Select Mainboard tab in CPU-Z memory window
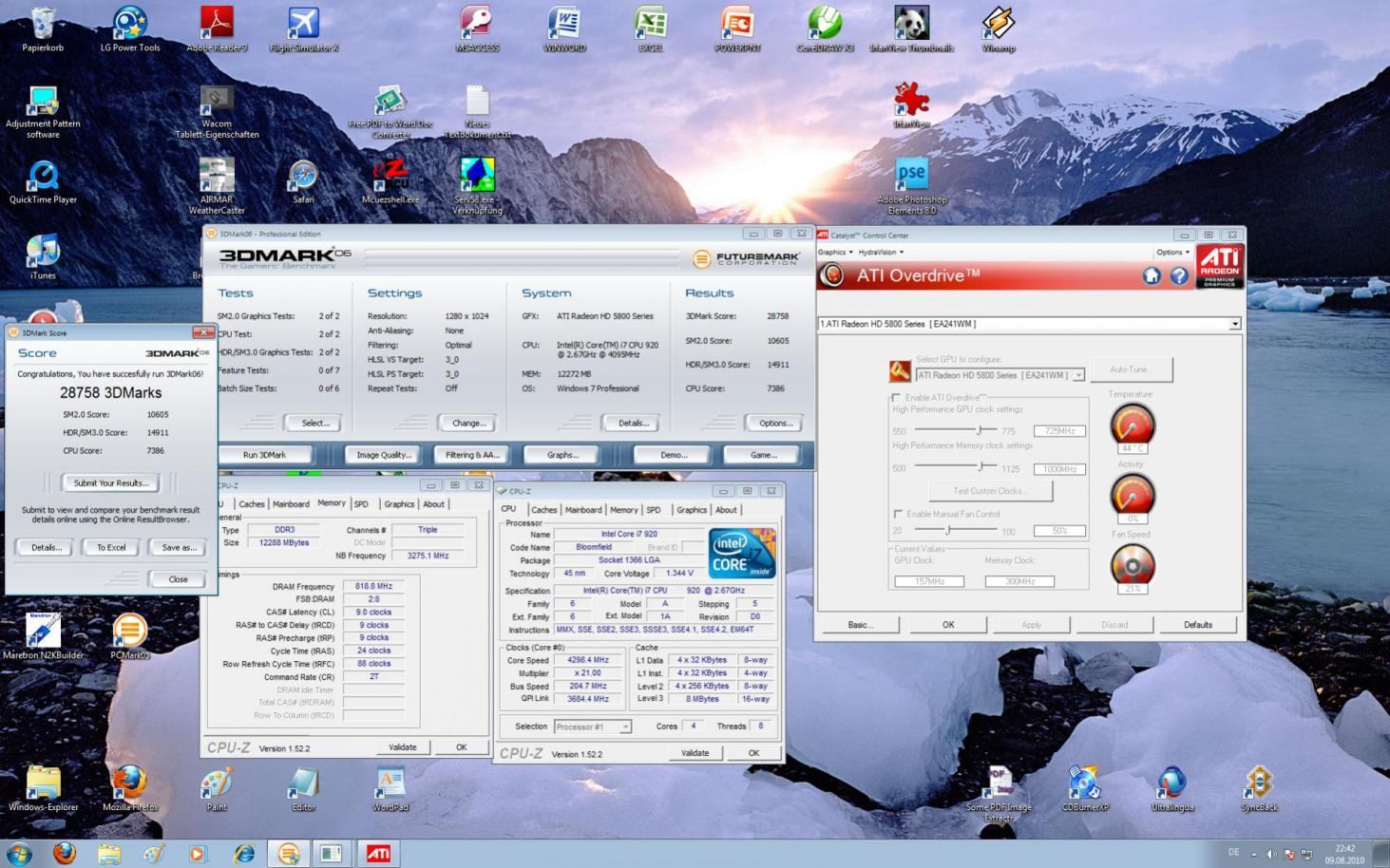The width and height of the screenshot is (1390, 868). click(291, 504)
